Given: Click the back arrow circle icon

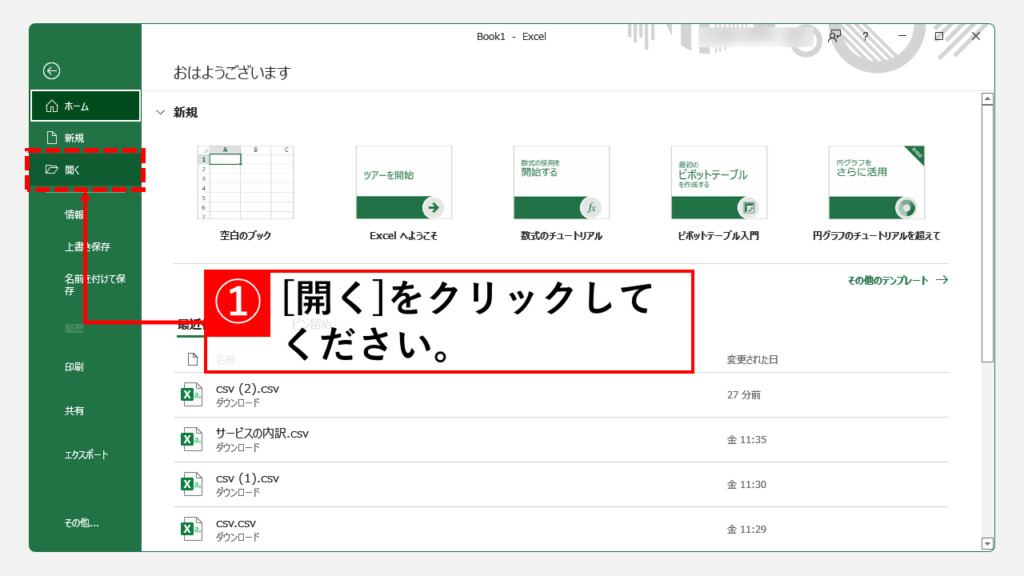Looking at the screenshot, I should [52, 71].
